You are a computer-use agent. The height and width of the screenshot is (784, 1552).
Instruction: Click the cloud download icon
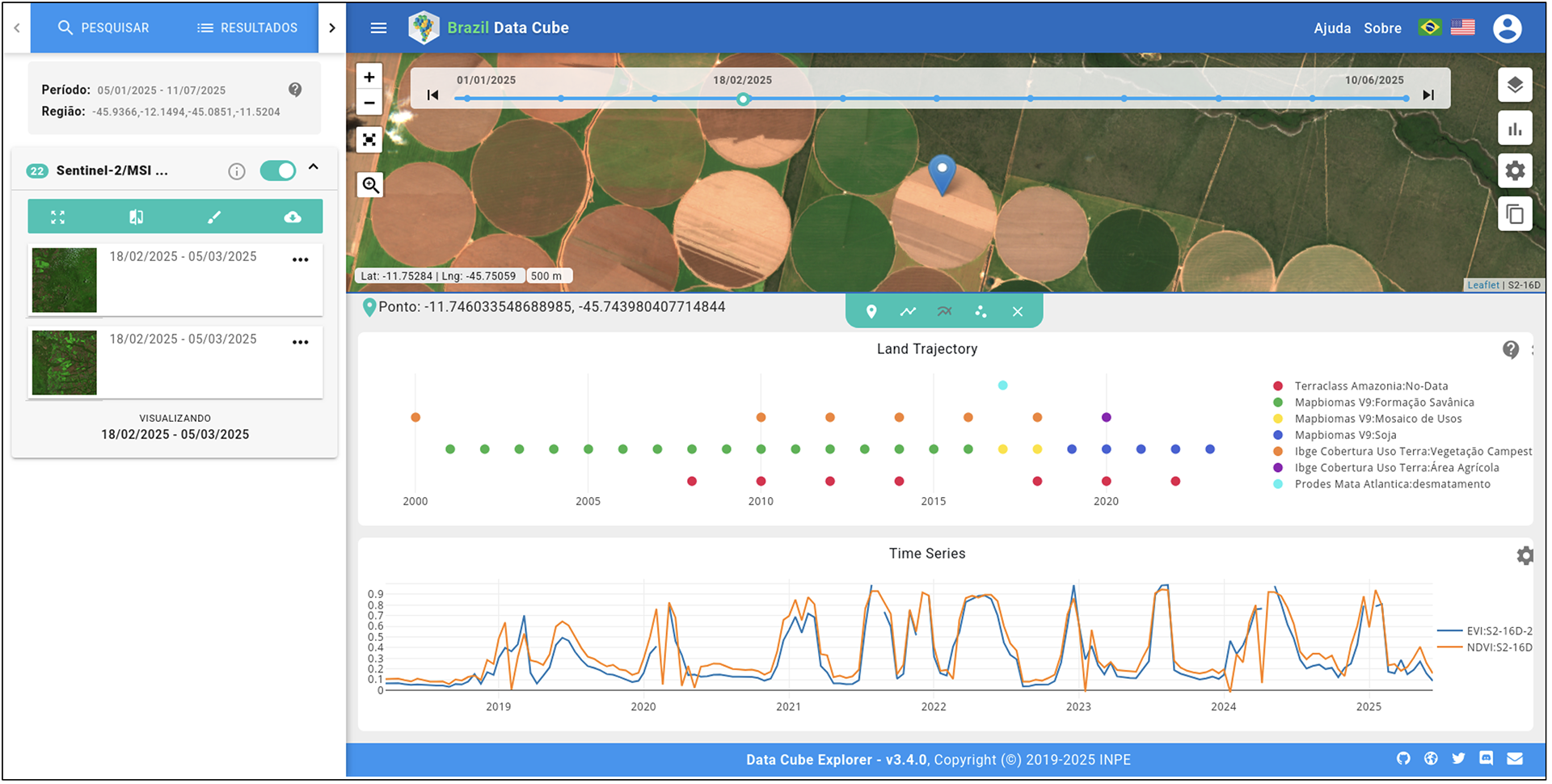[293, 217]
